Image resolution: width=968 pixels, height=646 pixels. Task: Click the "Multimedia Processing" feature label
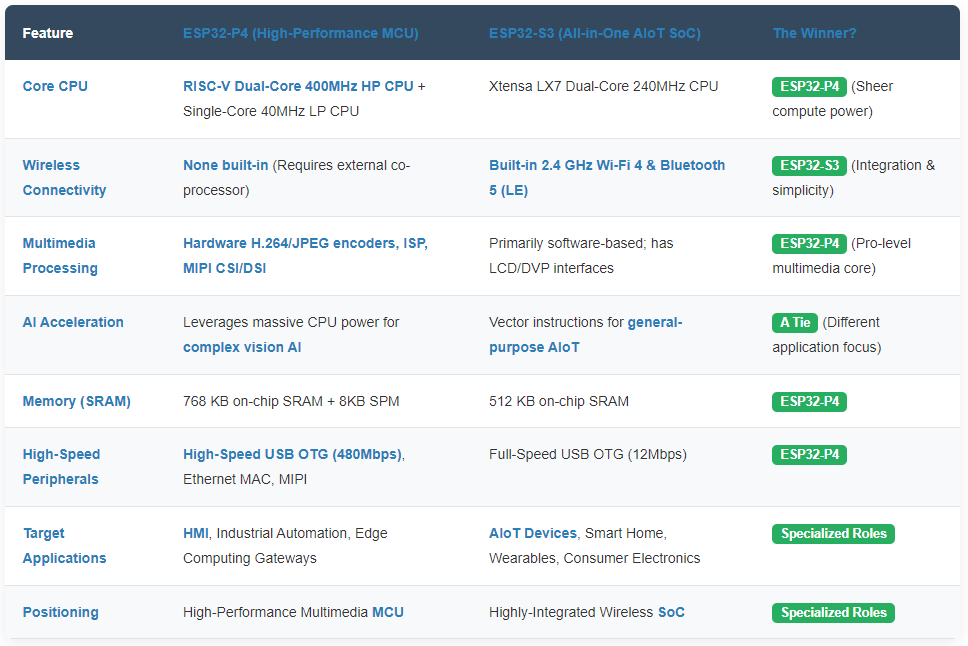[60, 255]
